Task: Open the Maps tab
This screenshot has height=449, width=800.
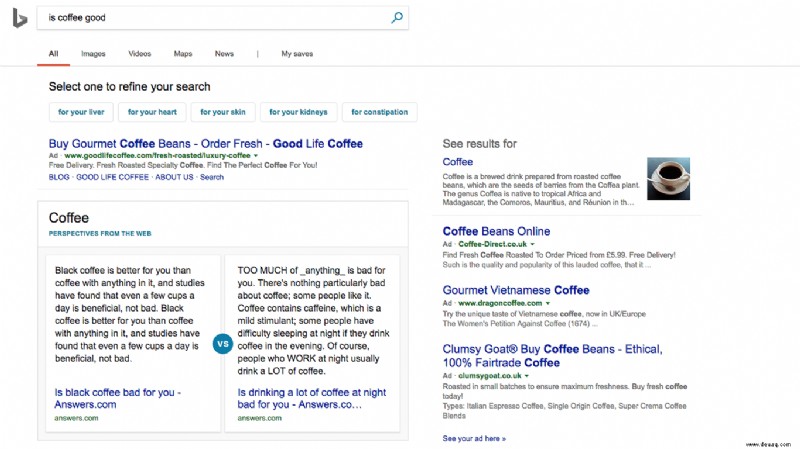Action: 183,54
